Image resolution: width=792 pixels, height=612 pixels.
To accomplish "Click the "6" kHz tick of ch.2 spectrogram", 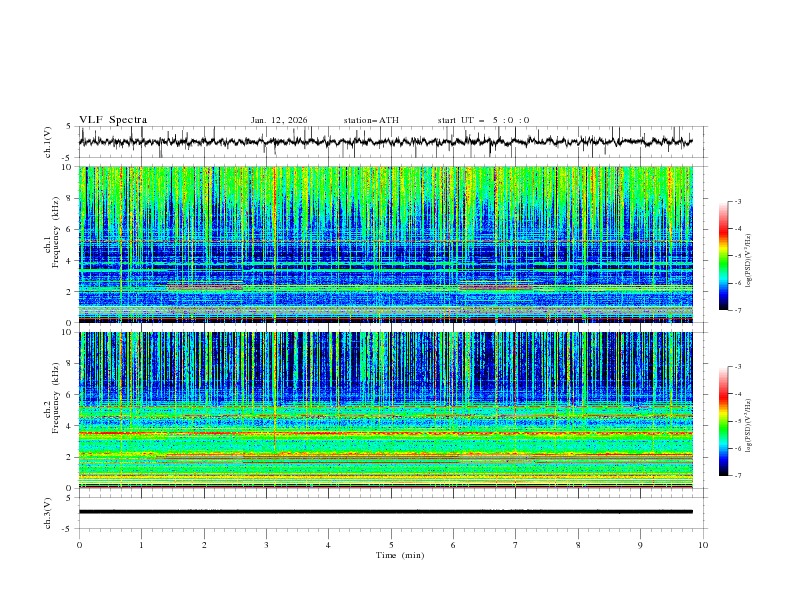I will coord(70,395).
